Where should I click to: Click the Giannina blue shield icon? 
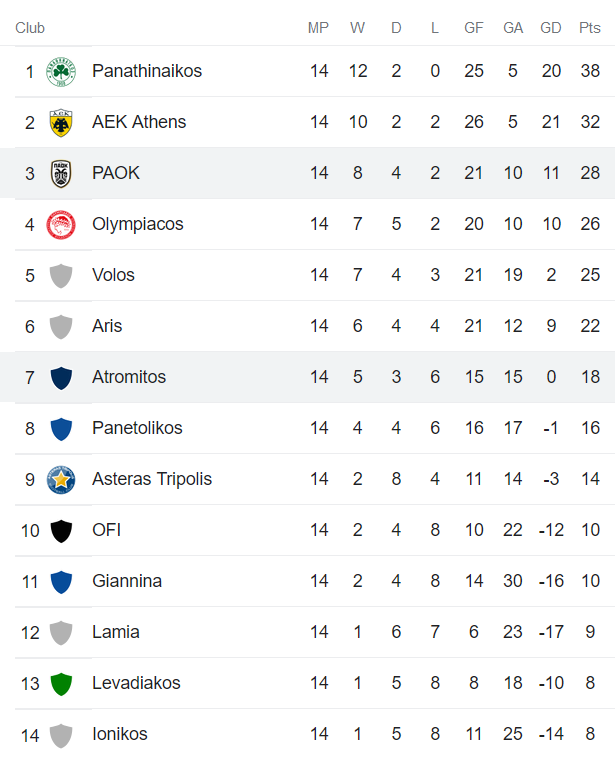pos(61,581)
